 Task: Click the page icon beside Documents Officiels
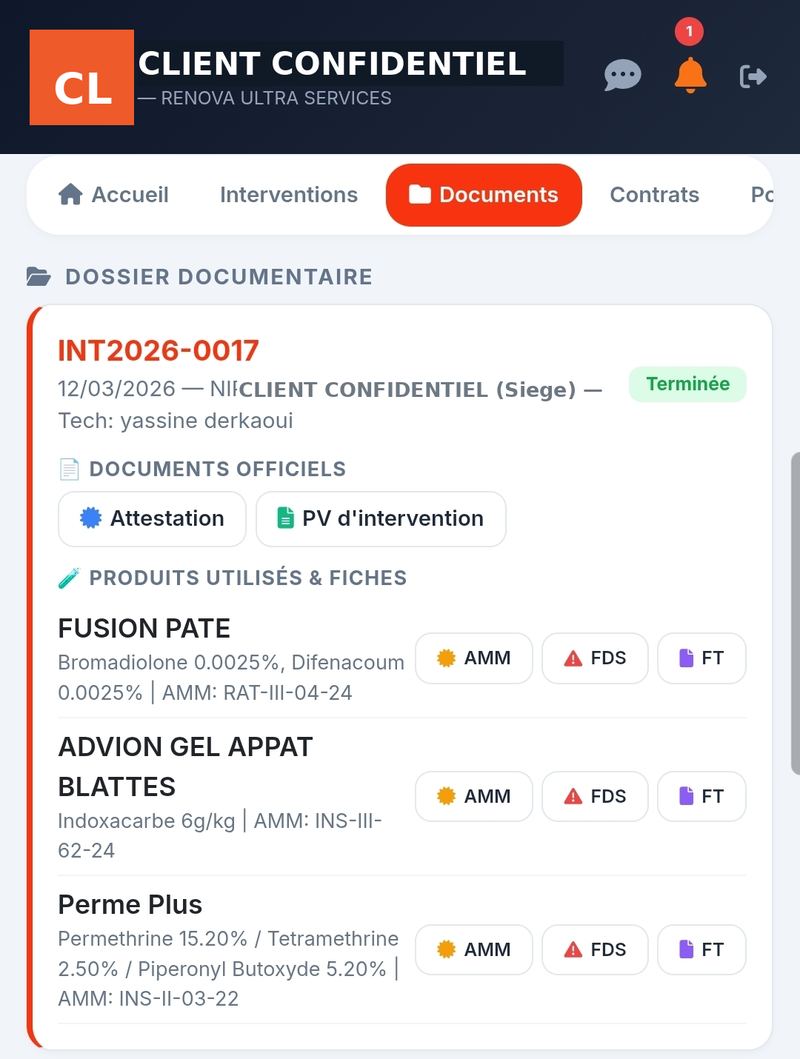pos(69,469)
